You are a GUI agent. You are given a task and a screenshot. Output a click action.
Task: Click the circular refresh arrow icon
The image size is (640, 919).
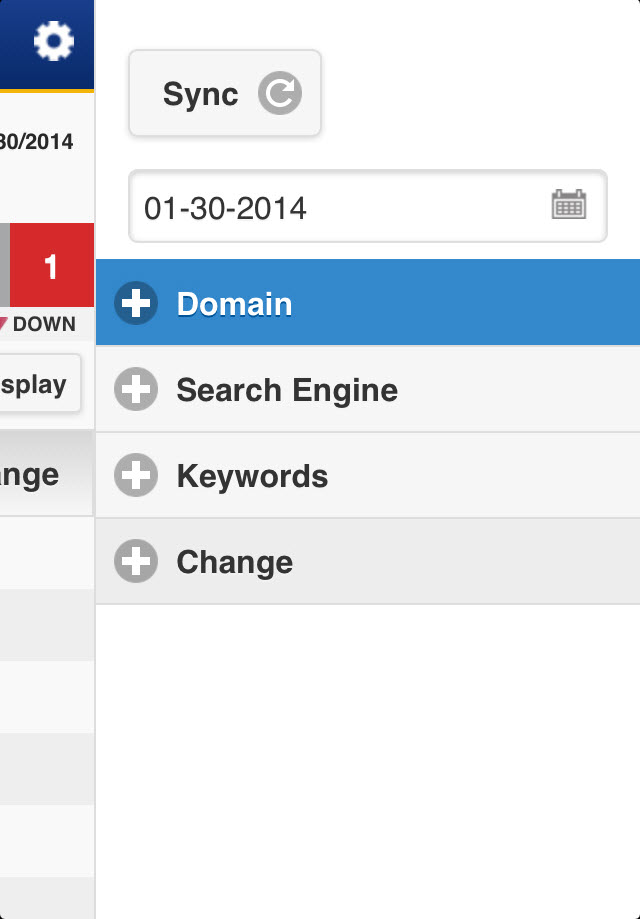point(280,94)
